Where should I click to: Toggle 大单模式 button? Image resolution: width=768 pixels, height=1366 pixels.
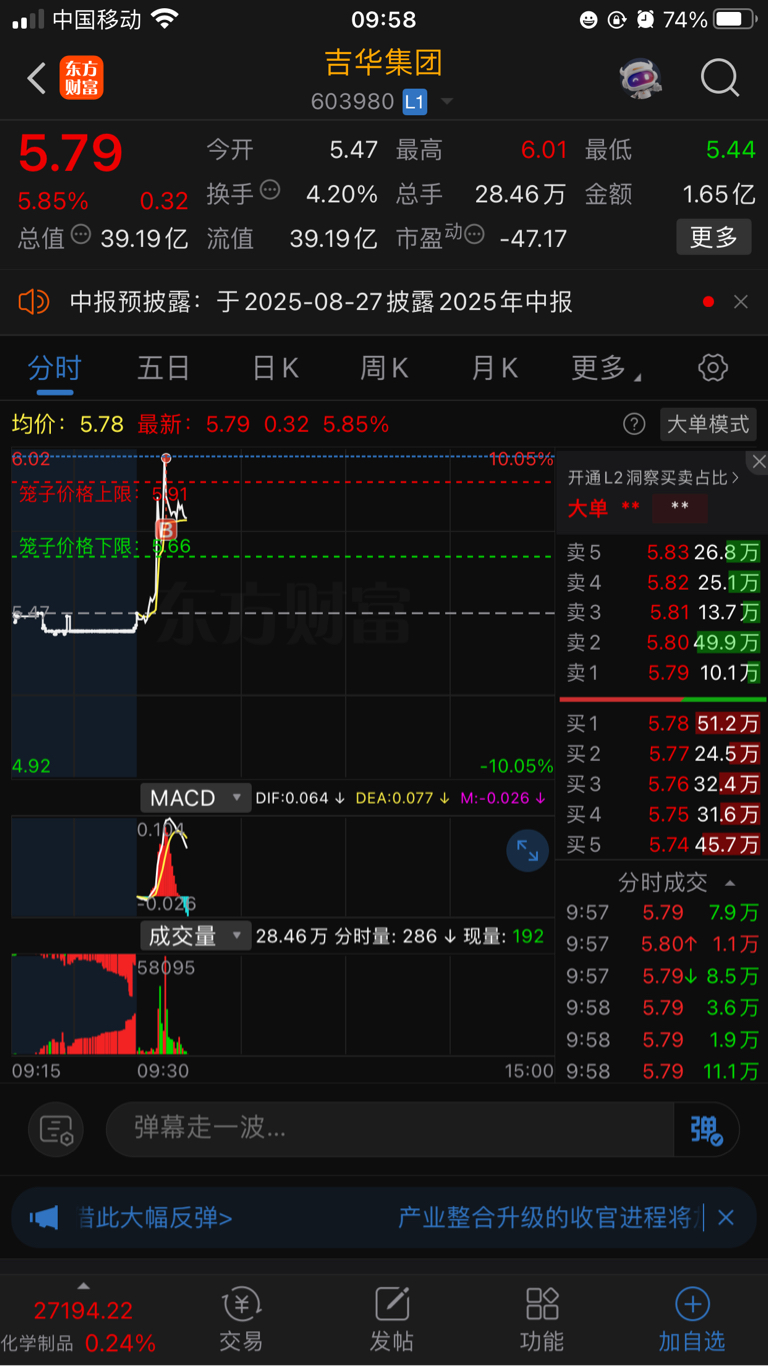click(x=708, y=424)
